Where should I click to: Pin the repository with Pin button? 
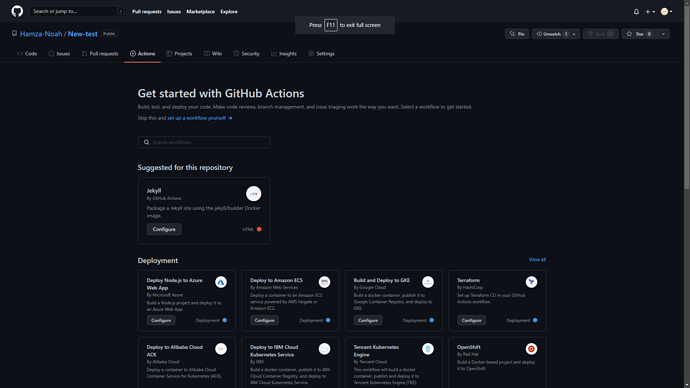(517, 34)
